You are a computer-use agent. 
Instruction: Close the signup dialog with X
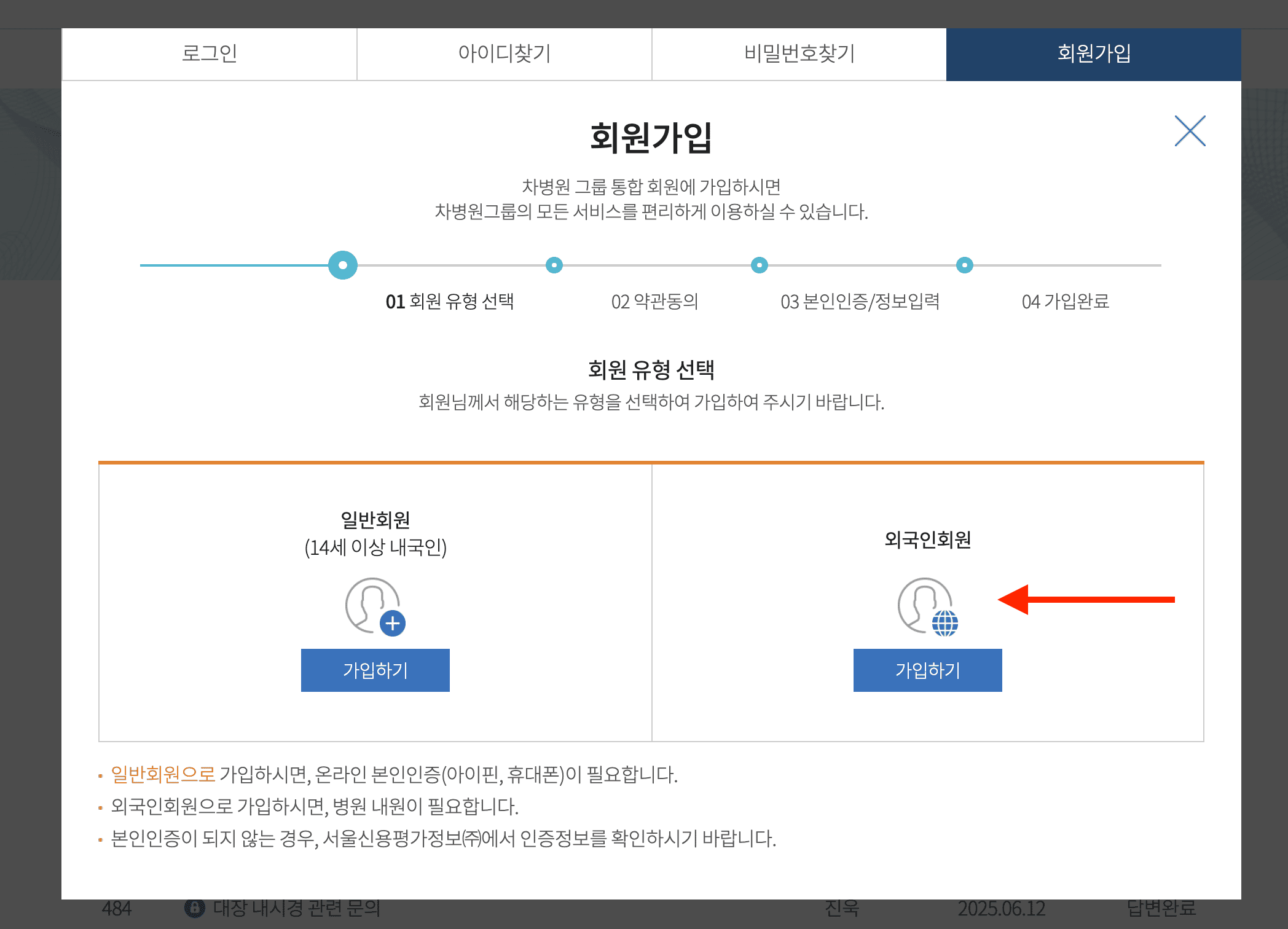(x=1190, y=131)
